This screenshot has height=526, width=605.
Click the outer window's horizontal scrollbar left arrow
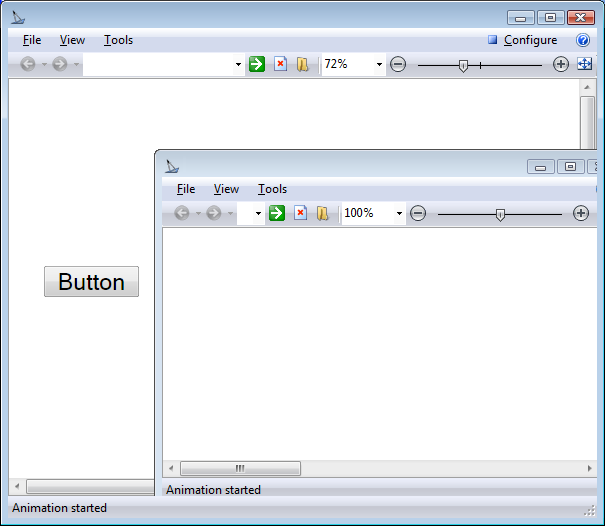[17, 486]
